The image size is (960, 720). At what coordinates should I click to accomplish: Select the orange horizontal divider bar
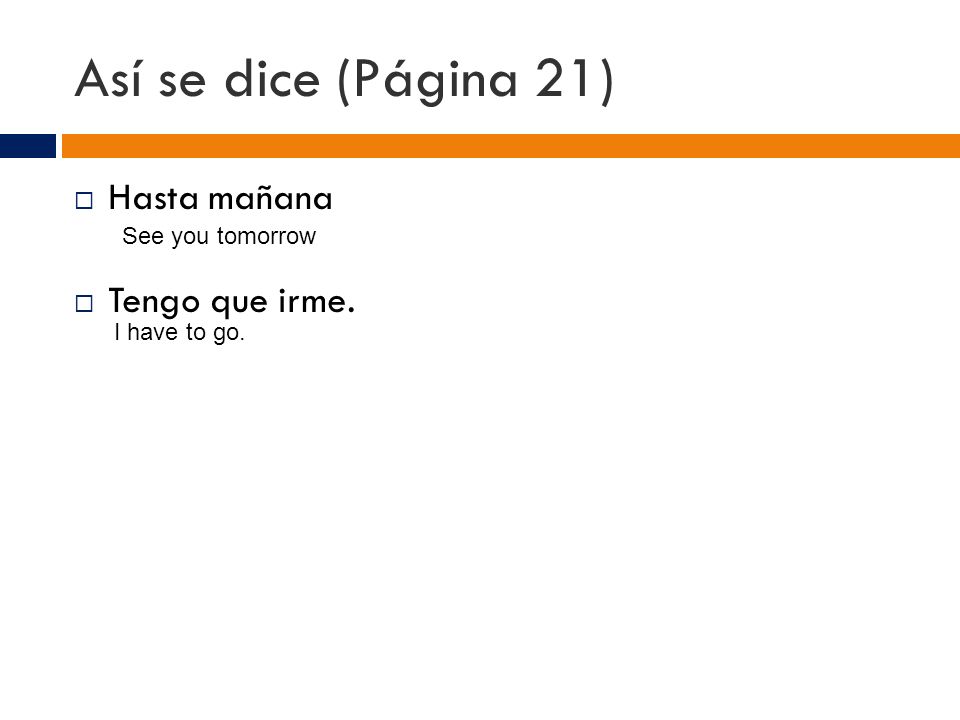511,146
